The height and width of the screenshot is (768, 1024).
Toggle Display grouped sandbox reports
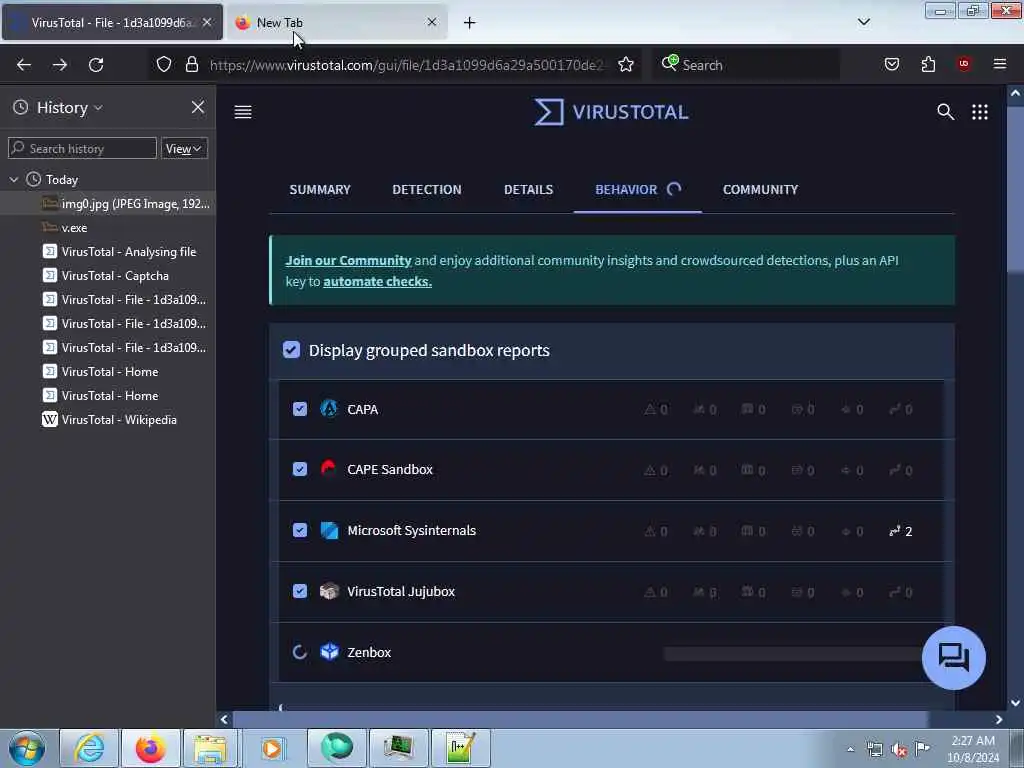pyautogui.click(x=291, y=349)
